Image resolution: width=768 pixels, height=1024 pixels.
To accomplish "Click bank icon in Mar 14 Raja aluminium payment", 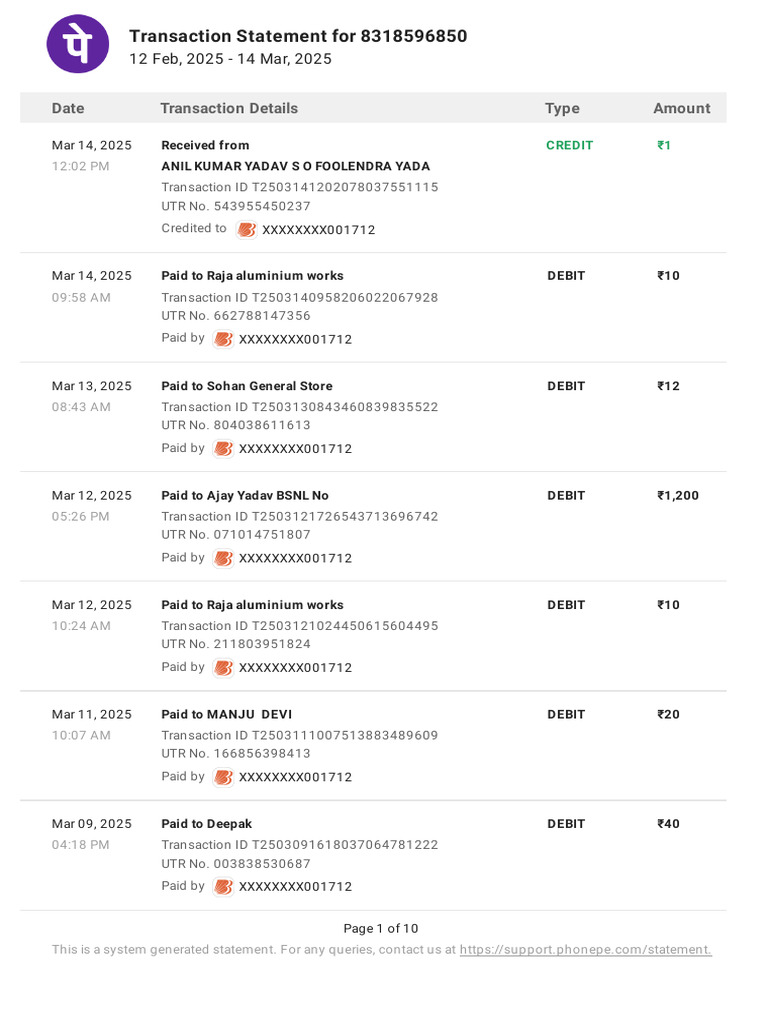I will [x=224, y=339].
